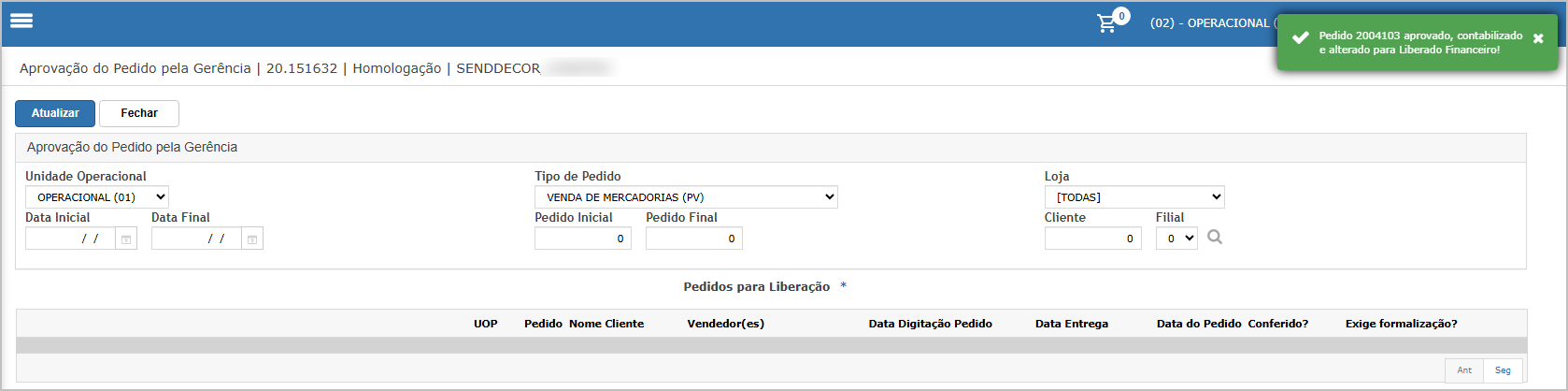Open the Unidade Operacional dropdown
Image resolution: width=1568 pixels, height=391 pixels.
(97, 197)
